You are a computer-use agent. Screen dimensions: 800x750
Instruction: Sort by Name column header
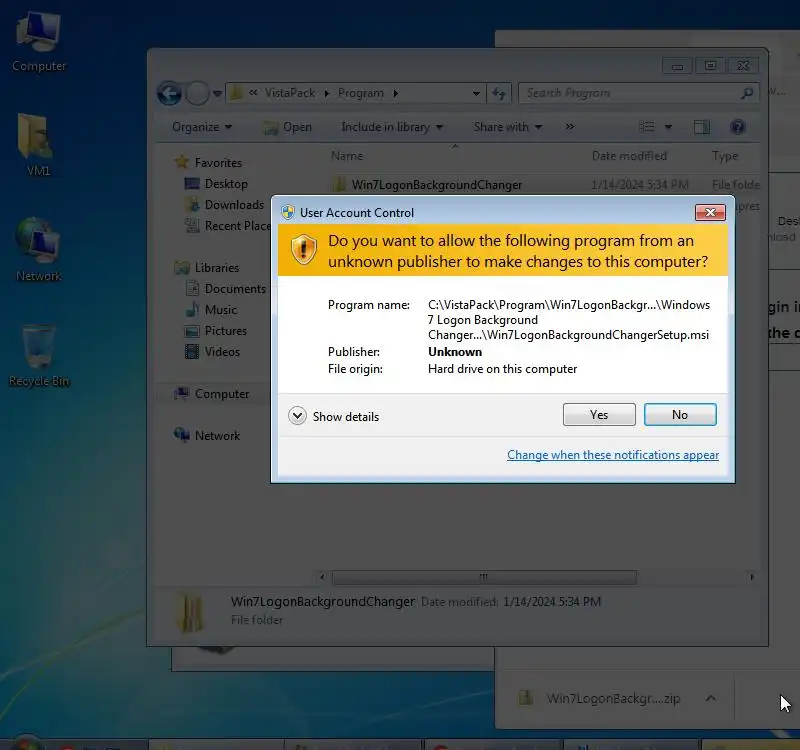(x=346, y=156)
